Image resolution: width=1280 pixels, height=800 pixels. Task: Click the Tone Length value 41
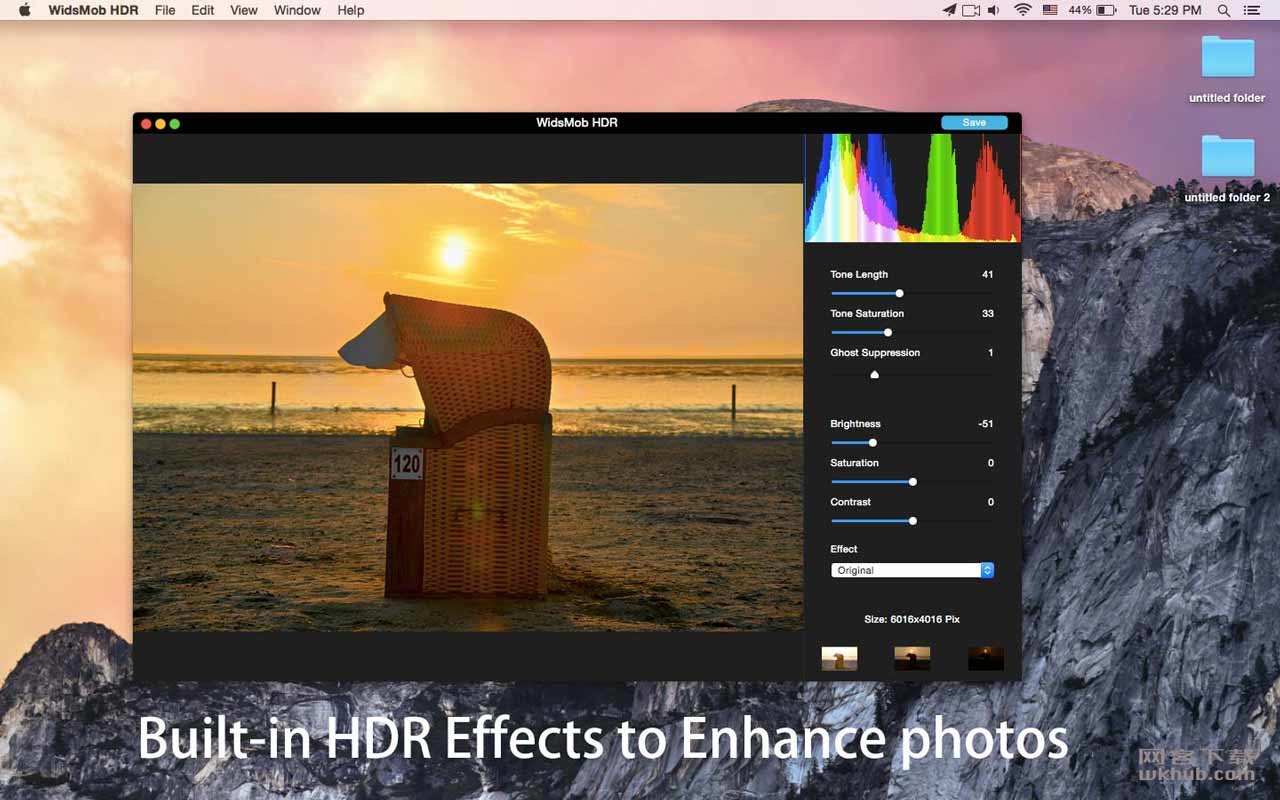tap(987, 274)
